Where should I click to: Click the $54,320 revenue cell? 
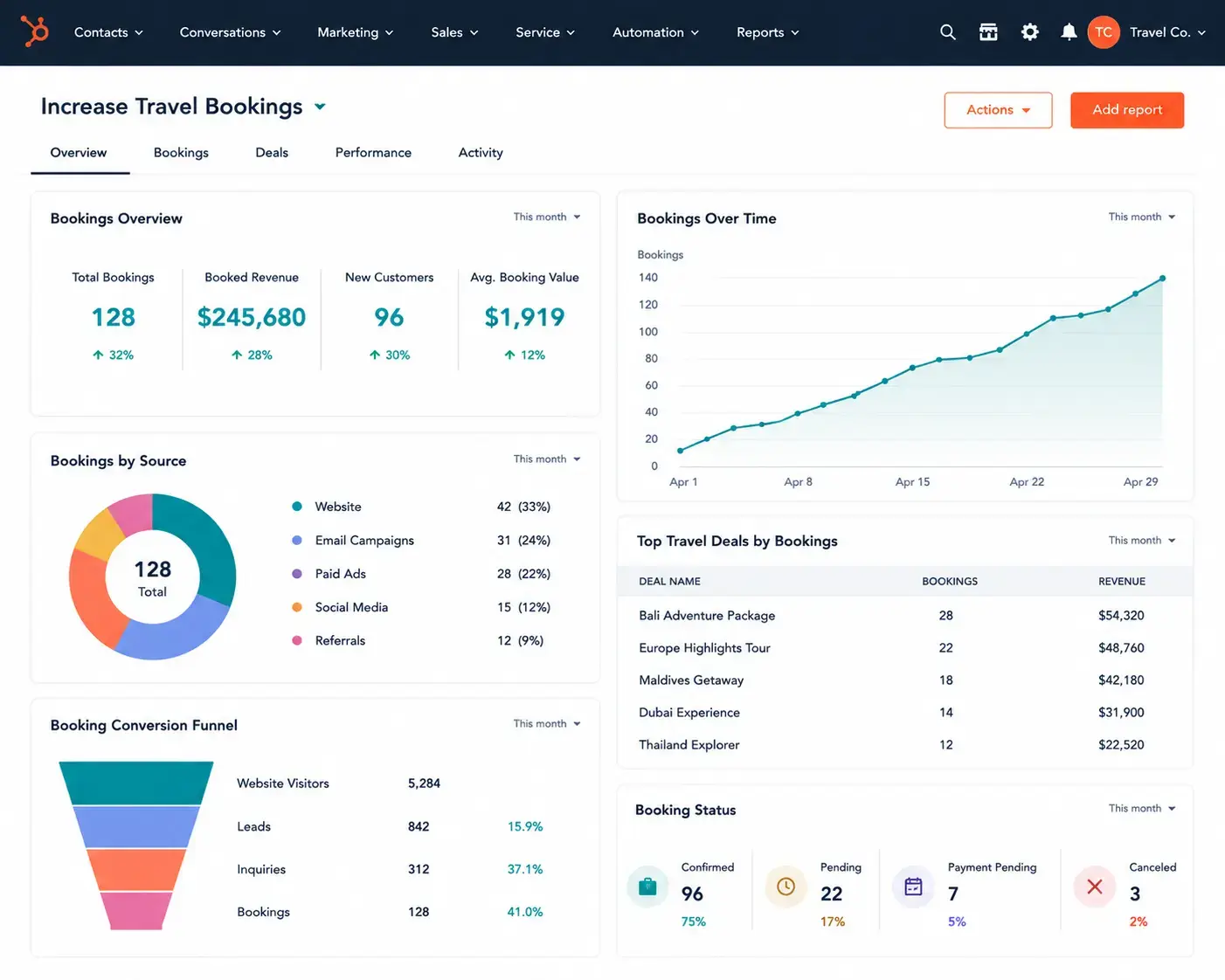point(1121,616)
